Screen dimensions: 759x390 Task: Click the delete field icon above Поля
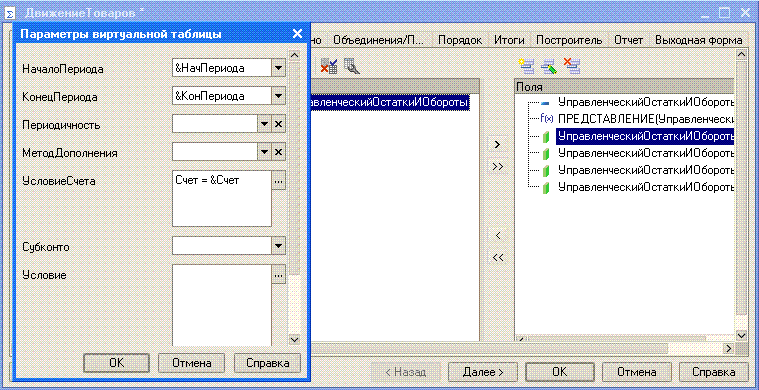pyautogui.click(x=572, y=66)
